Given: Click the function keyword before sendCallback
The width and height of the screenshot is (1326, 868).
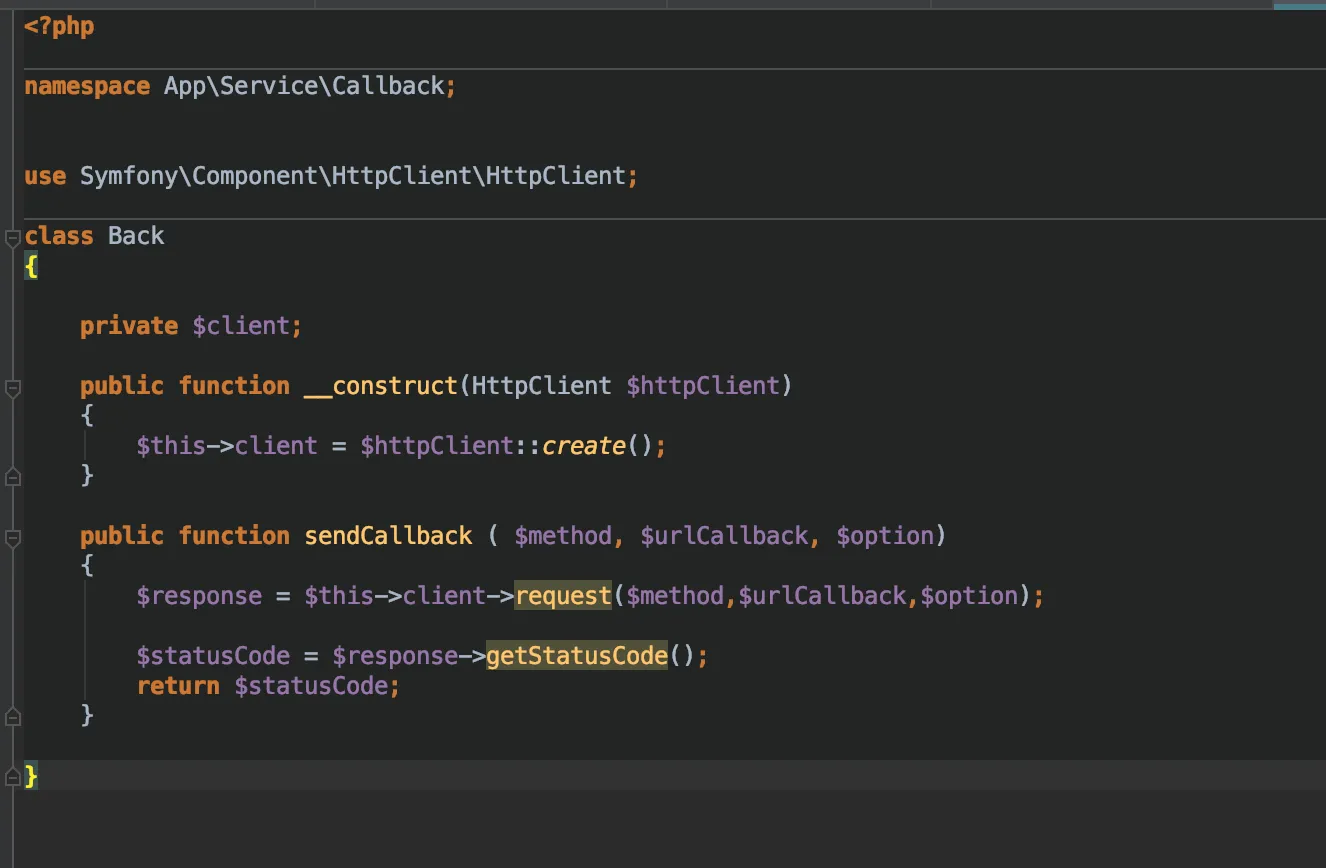Looking at the screenshot, I should [234, 536].
